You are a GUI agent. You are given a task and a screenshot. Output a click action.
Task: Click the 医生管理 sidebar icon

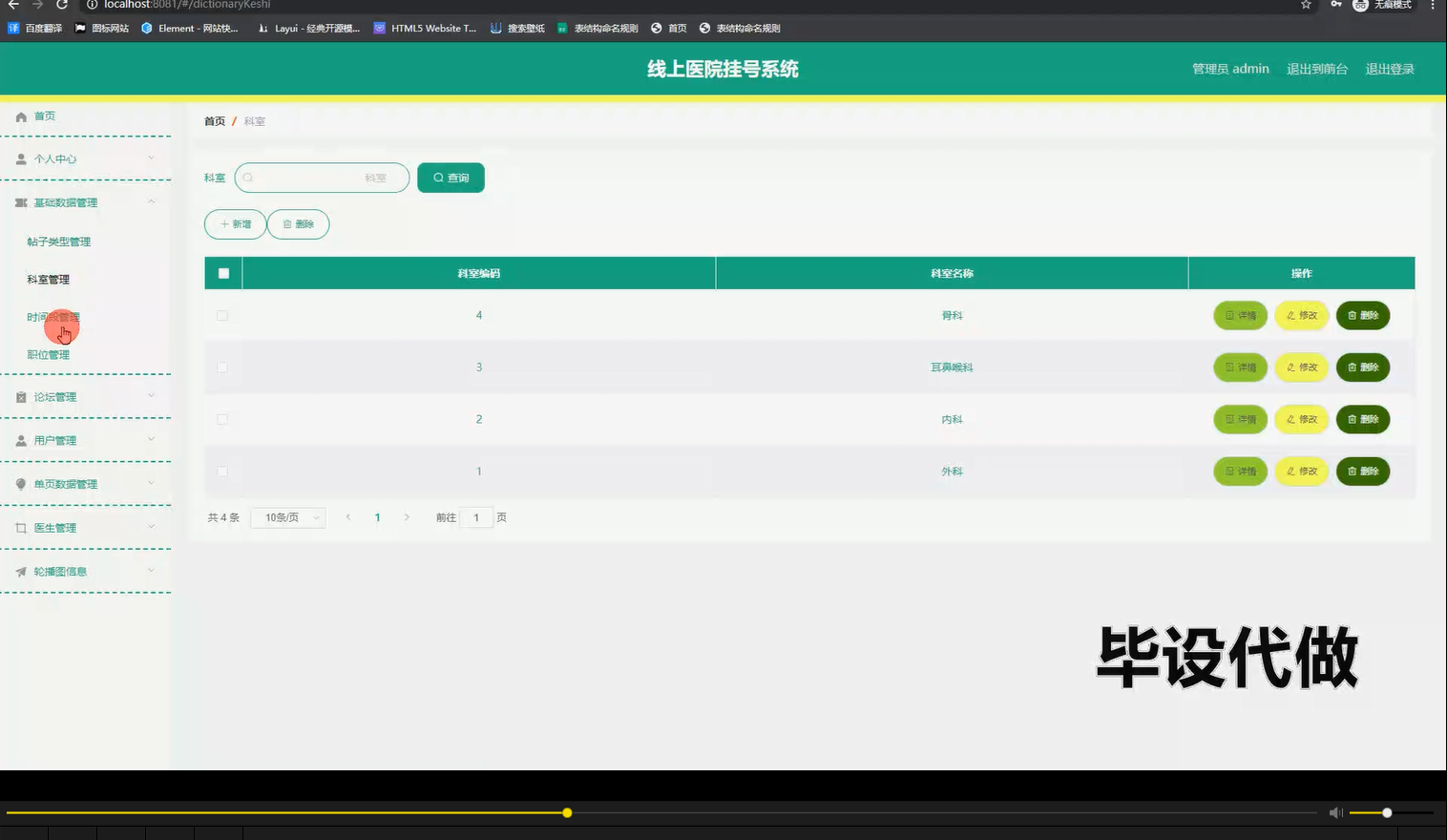pos(21,528)
